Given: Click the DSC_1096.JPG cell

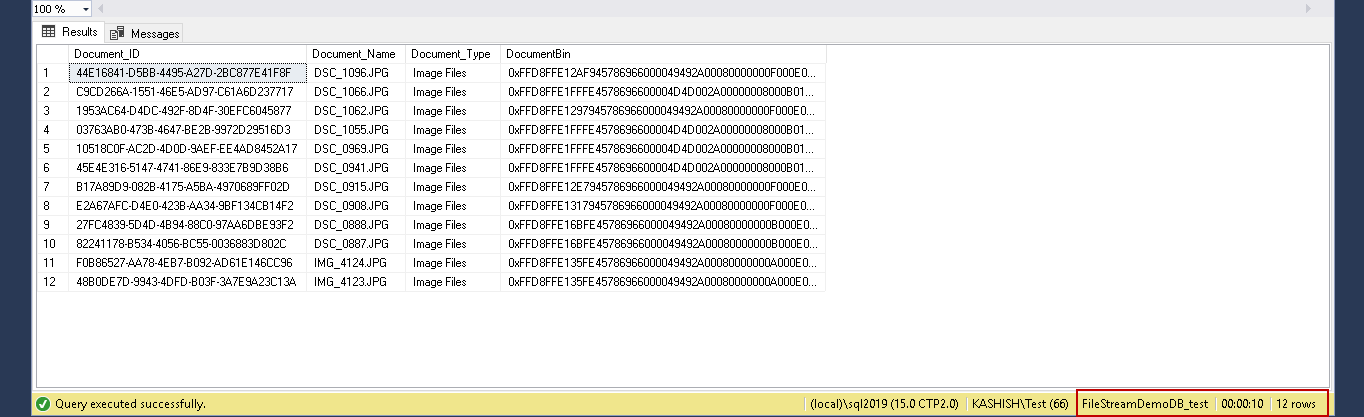Looking at the screenshot, I should click(x=354, y=73).
